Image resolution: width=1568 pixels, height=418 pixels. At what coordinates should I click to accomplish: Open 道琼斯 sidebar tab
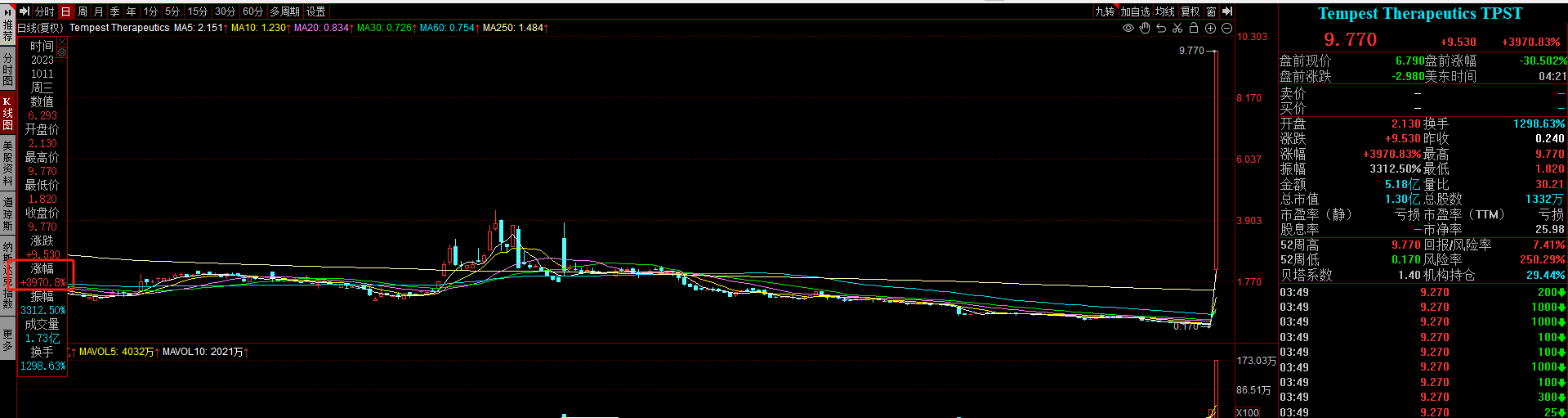8,213
